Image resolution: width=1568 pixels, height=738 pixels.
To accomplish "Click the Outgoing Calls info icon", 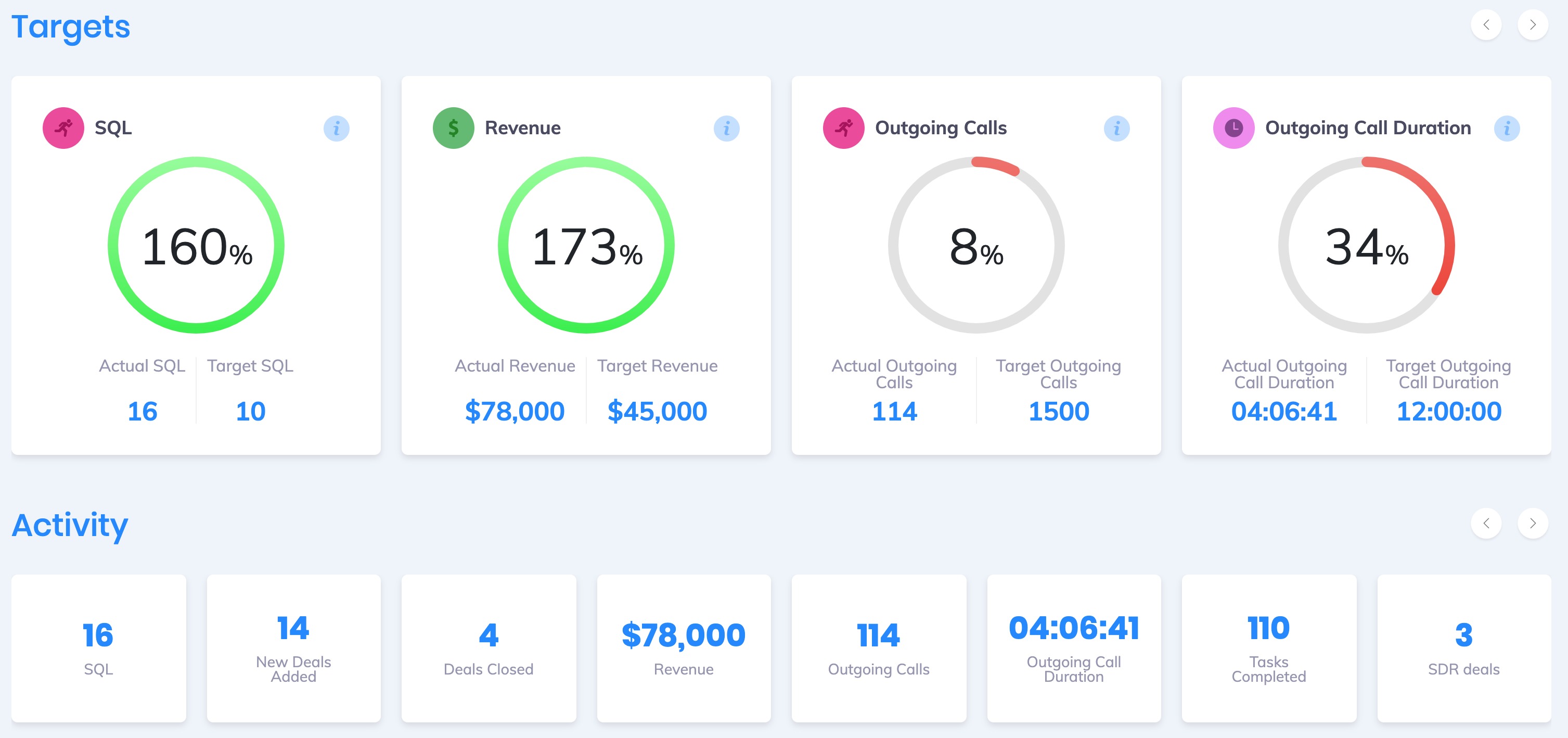I will (x=1116, y=129).
